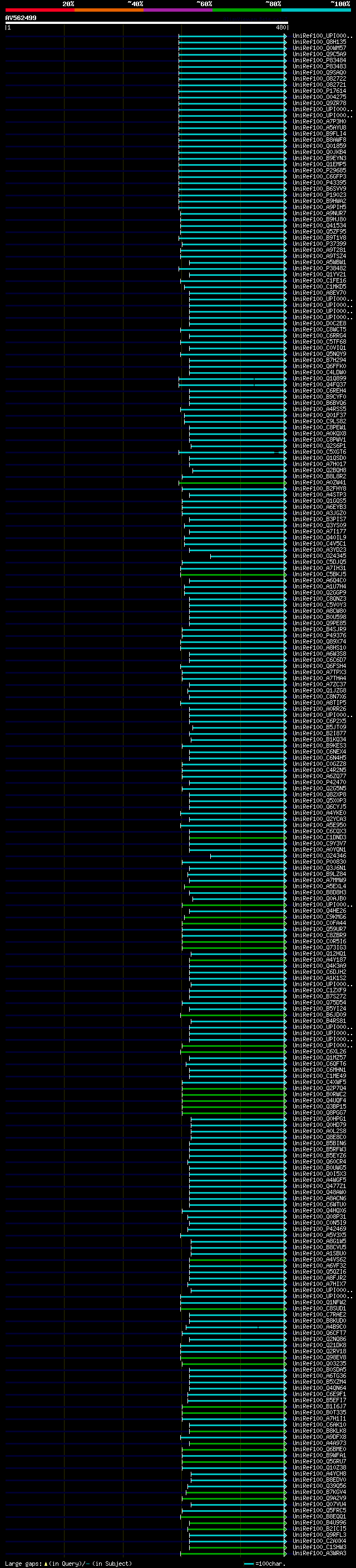The height and width of the screenshot is (1568, 356).
Task: Choose the UniRef100_Q07VU4 label
Action: 319,1505
